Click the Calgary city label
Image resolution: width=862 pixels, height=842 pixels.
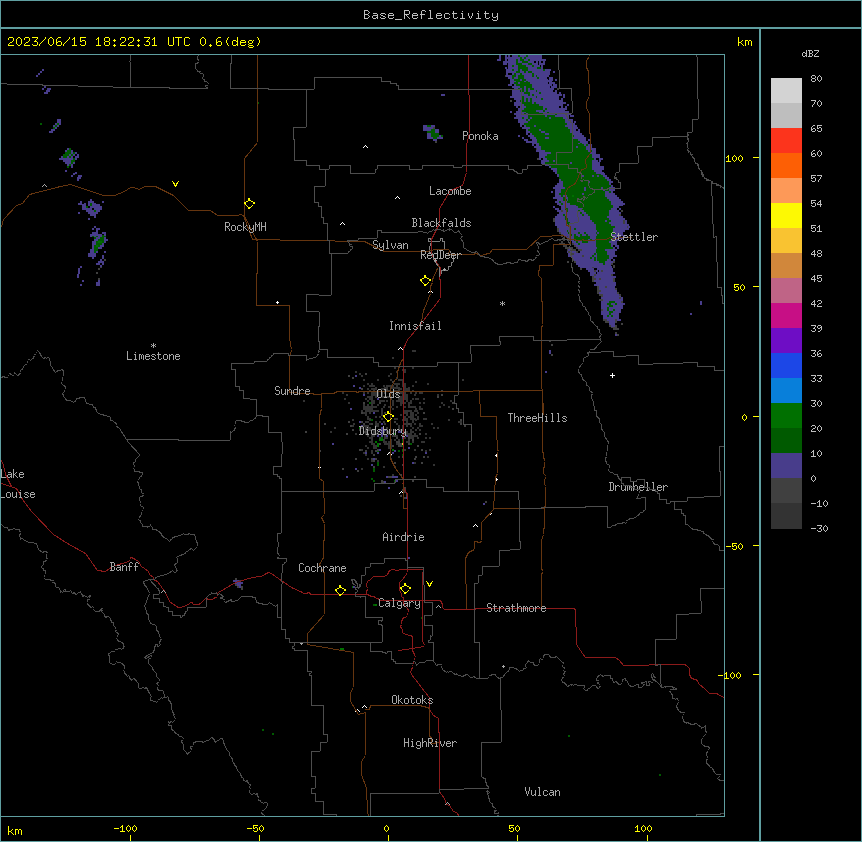click(x=399, y=603)
